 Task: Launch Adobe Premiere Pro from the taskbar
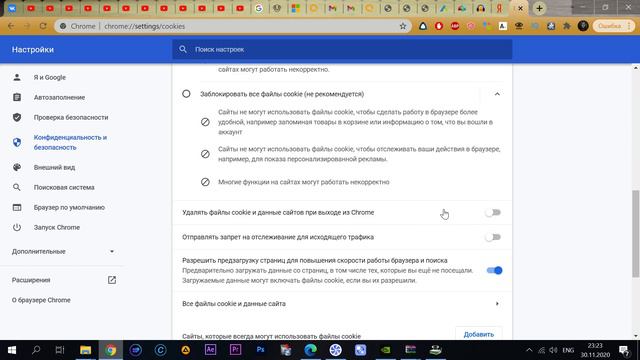236,350
